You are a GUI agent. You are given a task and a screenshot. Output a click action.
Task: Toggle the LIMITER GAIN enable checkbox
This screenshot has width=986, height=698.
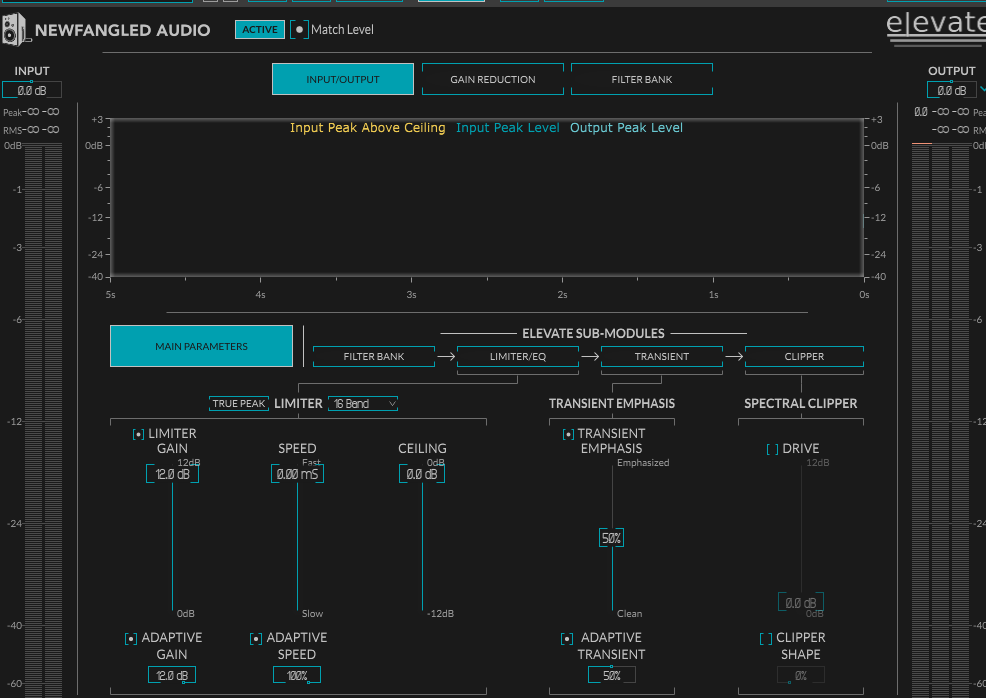[x=138, y=434]
